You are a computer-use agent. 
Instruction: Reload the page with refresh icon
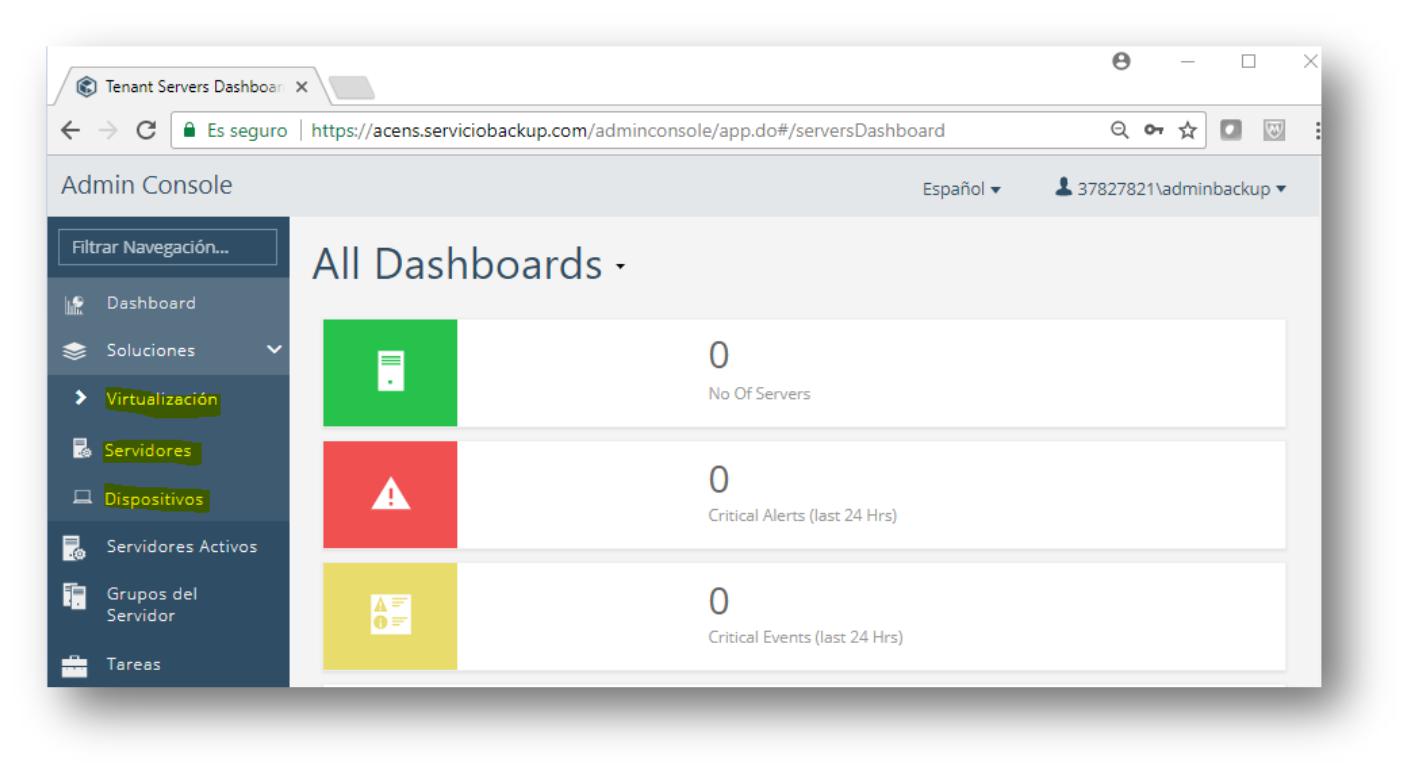(146, 131)
